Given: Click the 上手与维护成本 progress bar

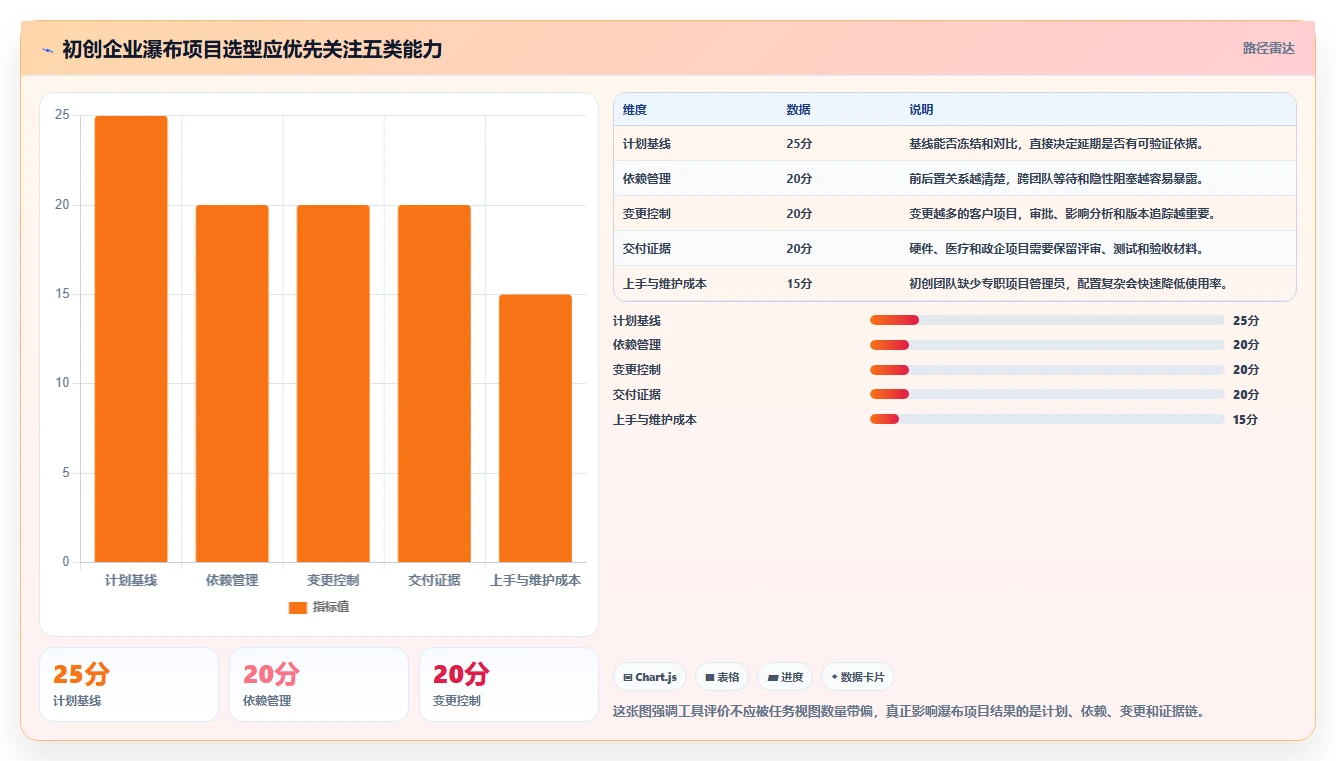Looking at the screenshot, I should (1047, 419).
